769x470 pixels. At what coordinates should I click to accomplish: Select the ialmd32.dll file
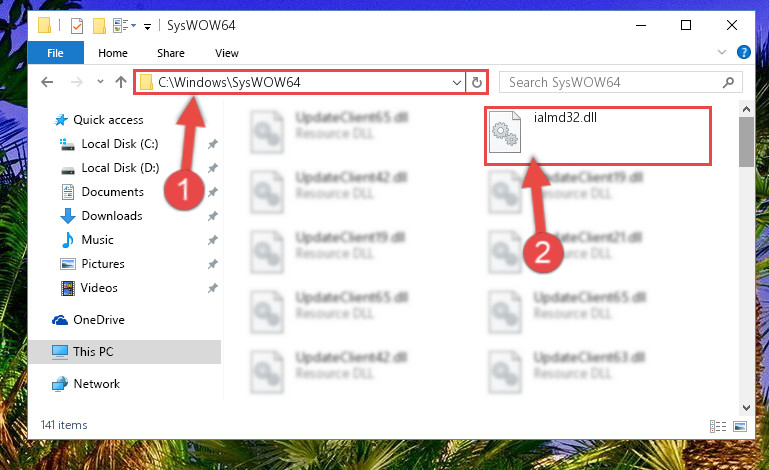tap(597, 135)
